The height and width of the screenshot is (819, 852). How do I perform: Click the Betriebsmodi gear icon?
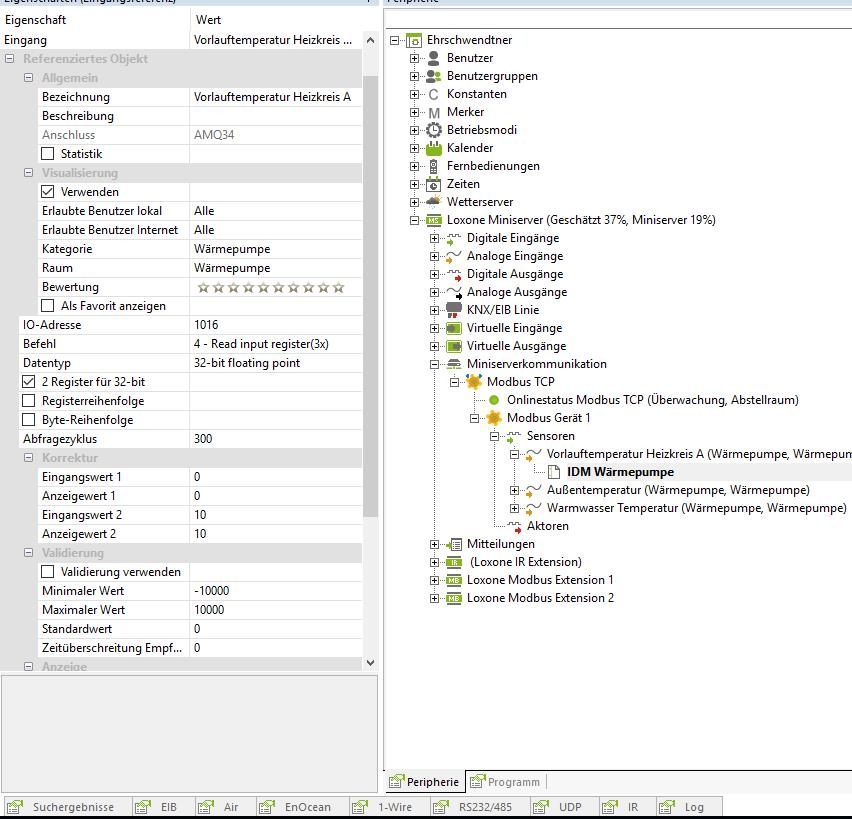pyautogui.click(x=434, y=130)
